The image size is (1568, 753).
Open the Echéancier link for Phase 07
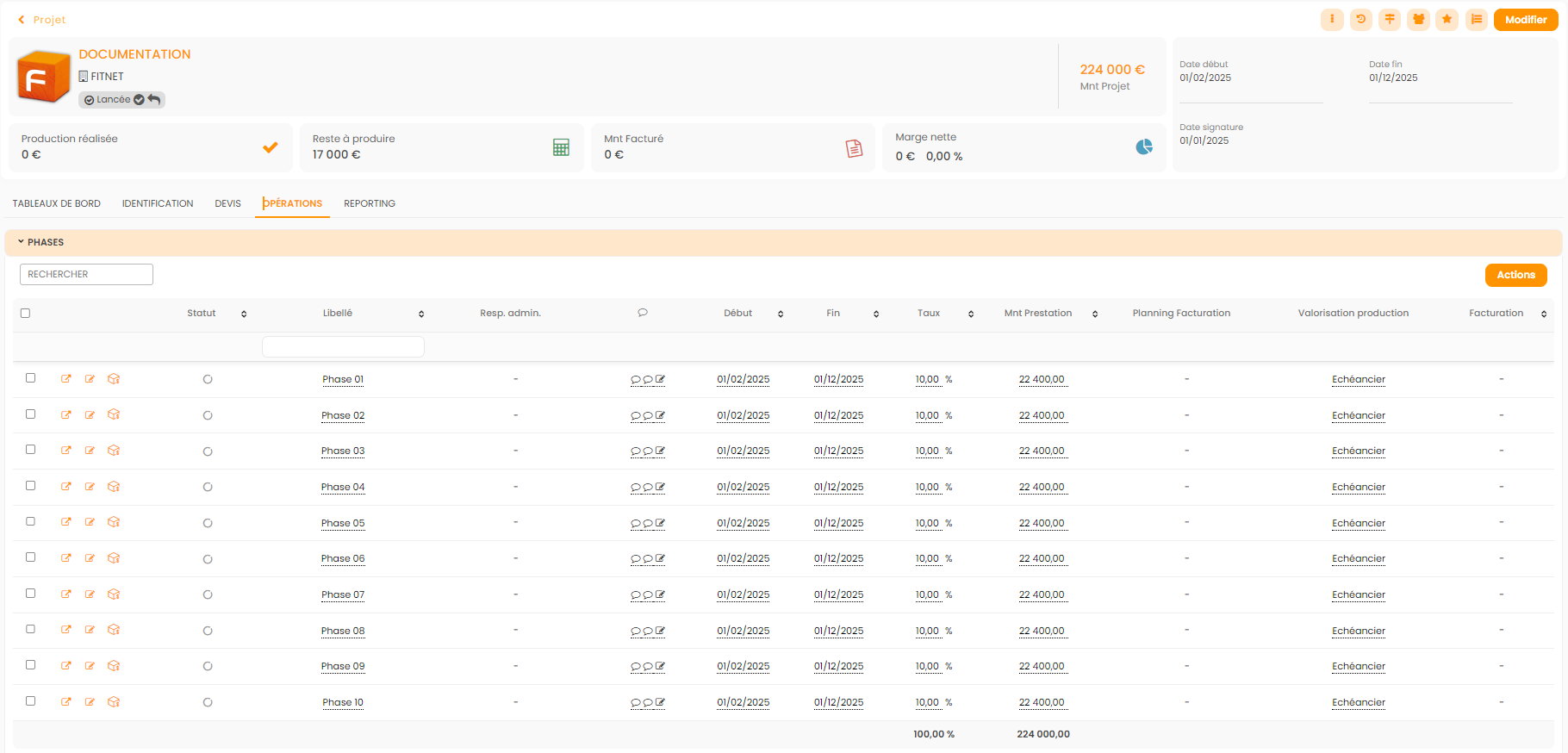[1358, 595]
